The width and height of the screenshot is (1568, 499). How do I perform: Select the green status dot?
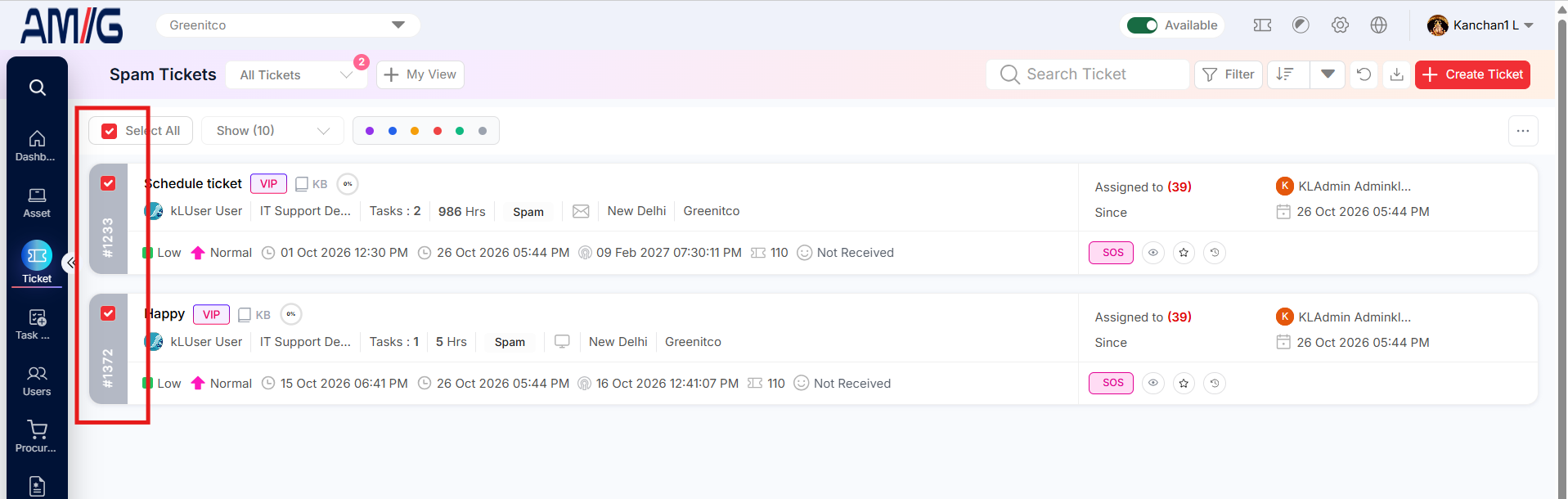[460, 131]
